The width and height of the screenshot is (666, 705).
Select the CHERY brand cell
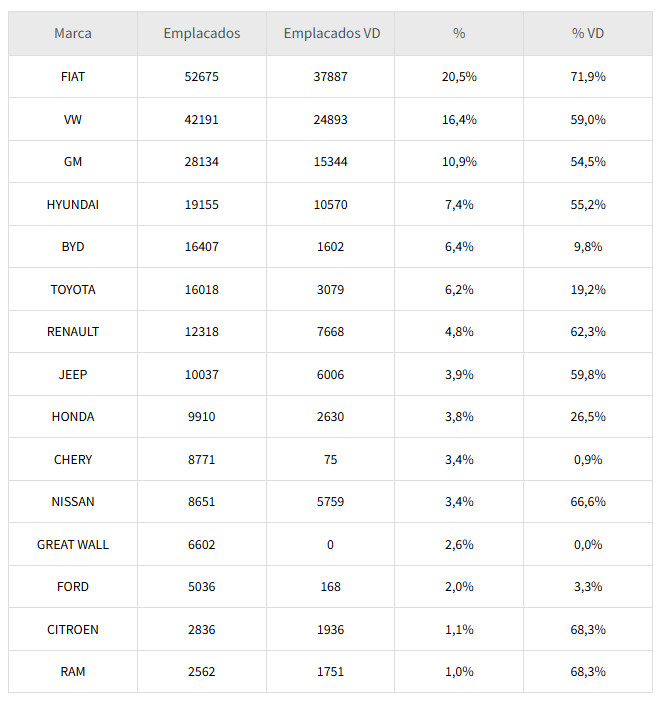point(73,460)
